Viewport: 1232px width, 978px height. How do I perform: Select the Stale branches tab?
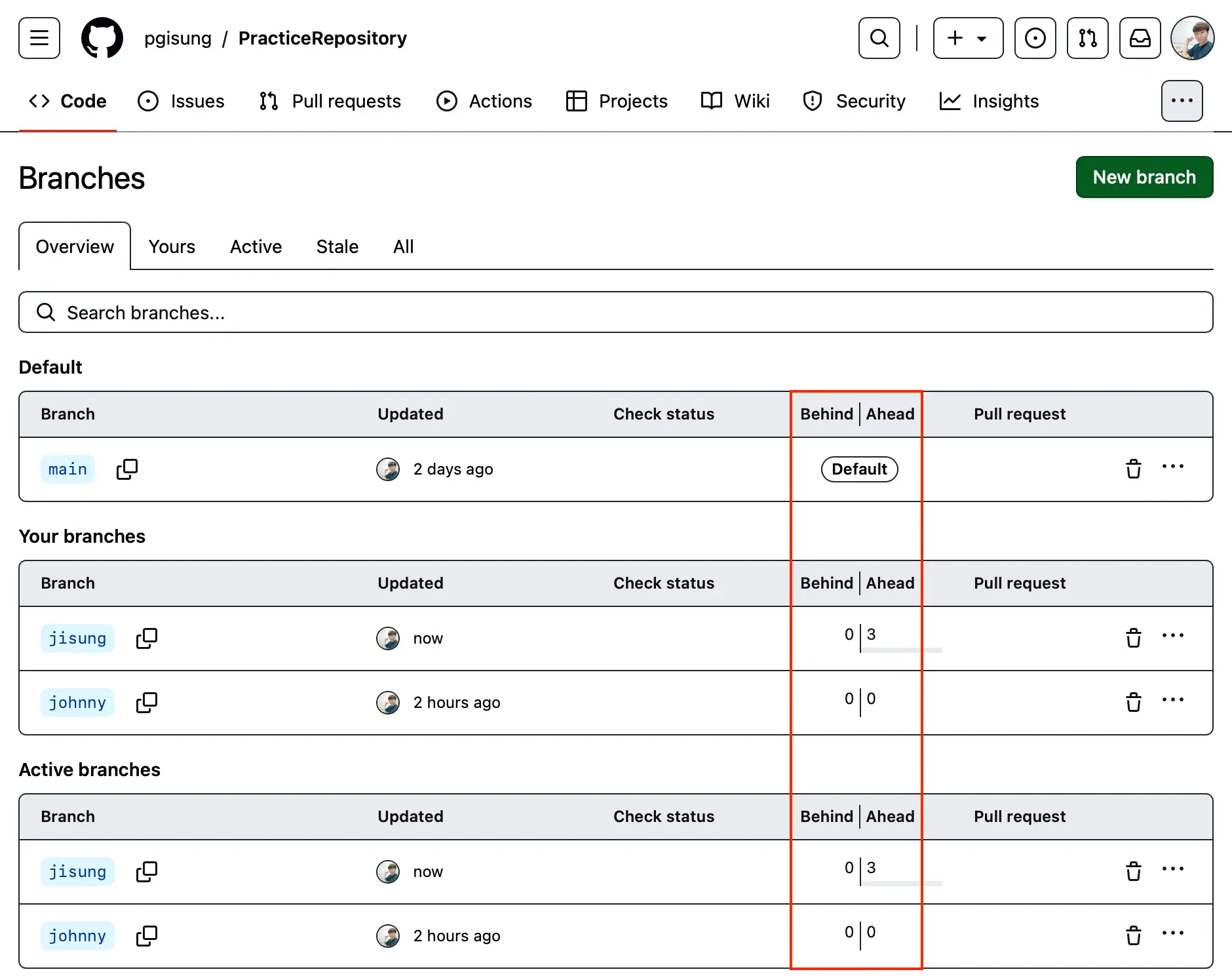tap(337, 246)
